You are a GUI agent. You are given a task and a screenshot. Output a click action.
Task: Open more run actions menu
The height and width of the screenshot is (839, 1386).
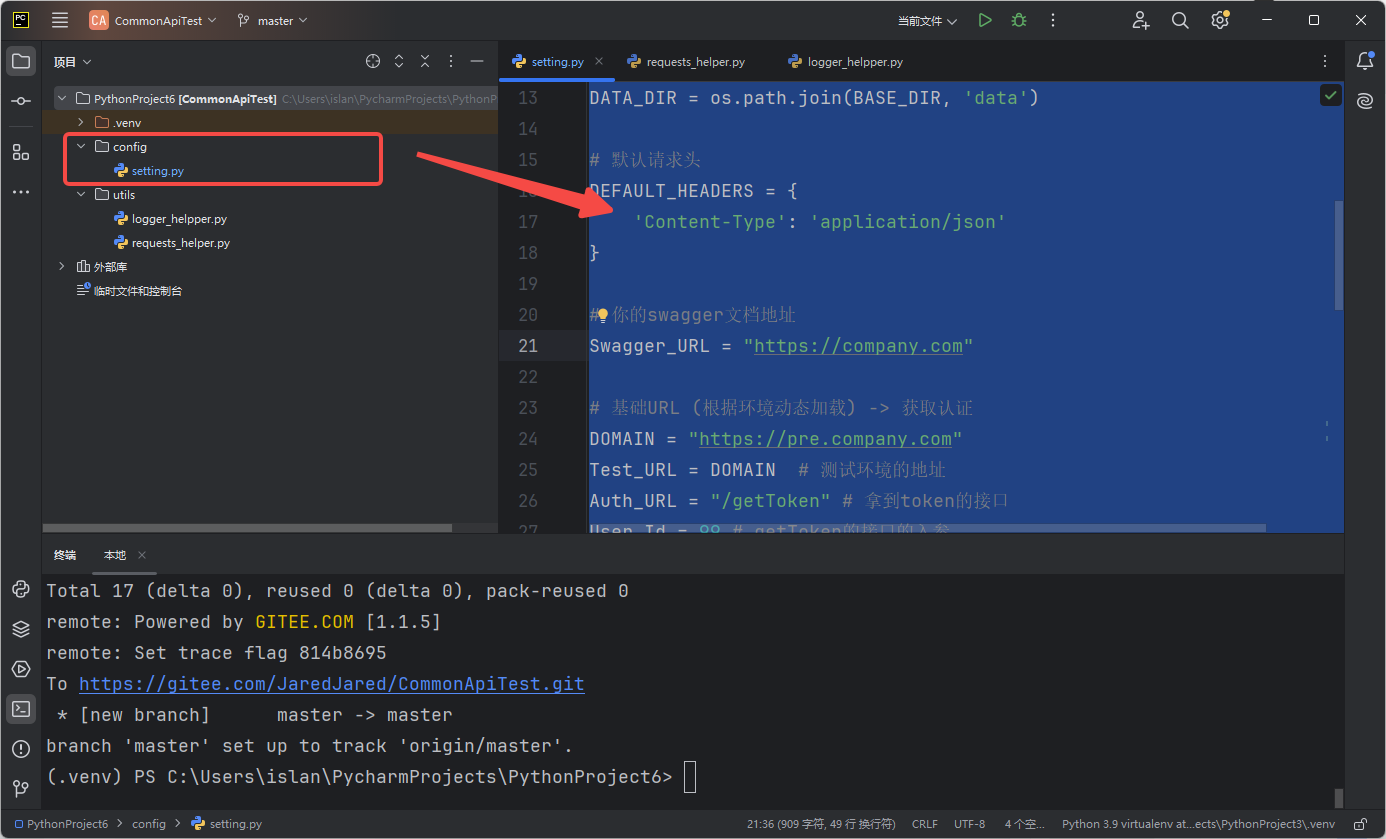click(1052, 20)
